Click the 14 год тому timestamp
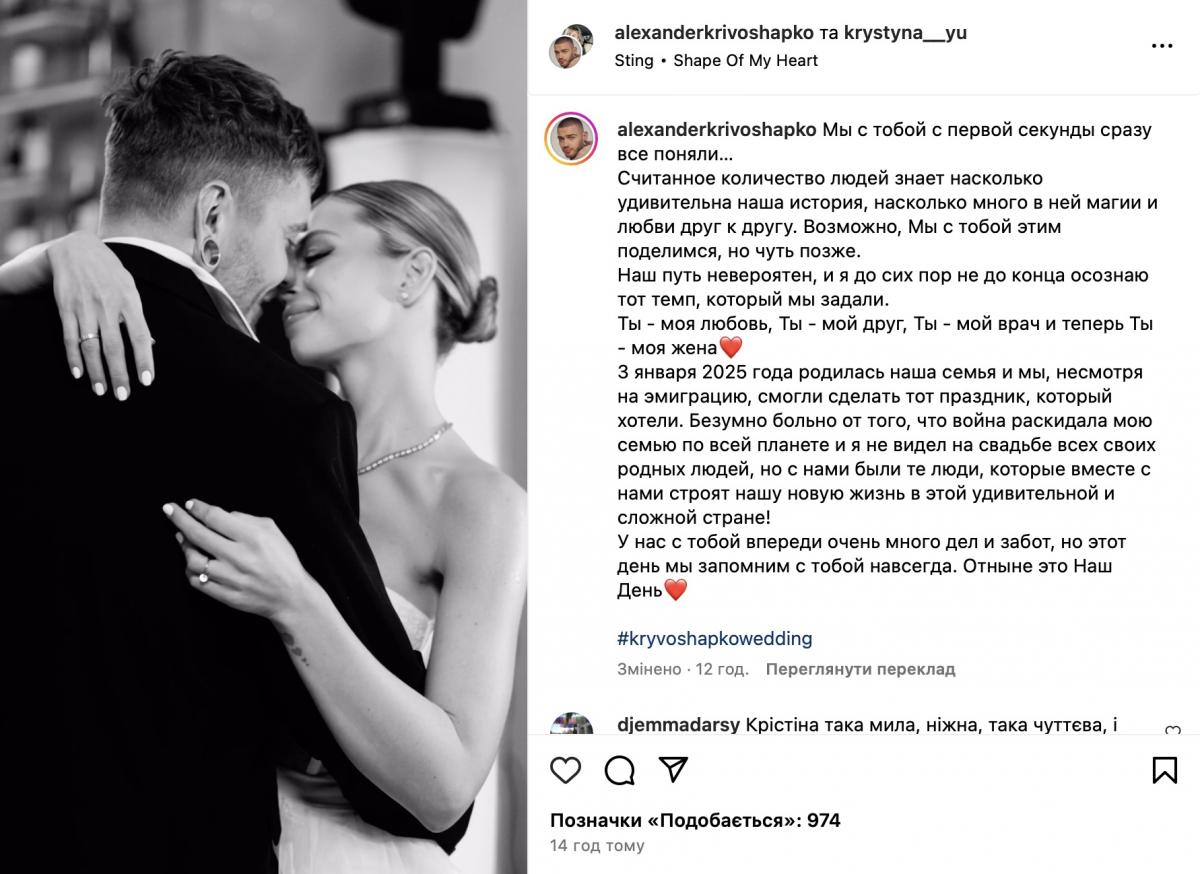The width and height of the screenshot is (1200, 874). (597, 846)
